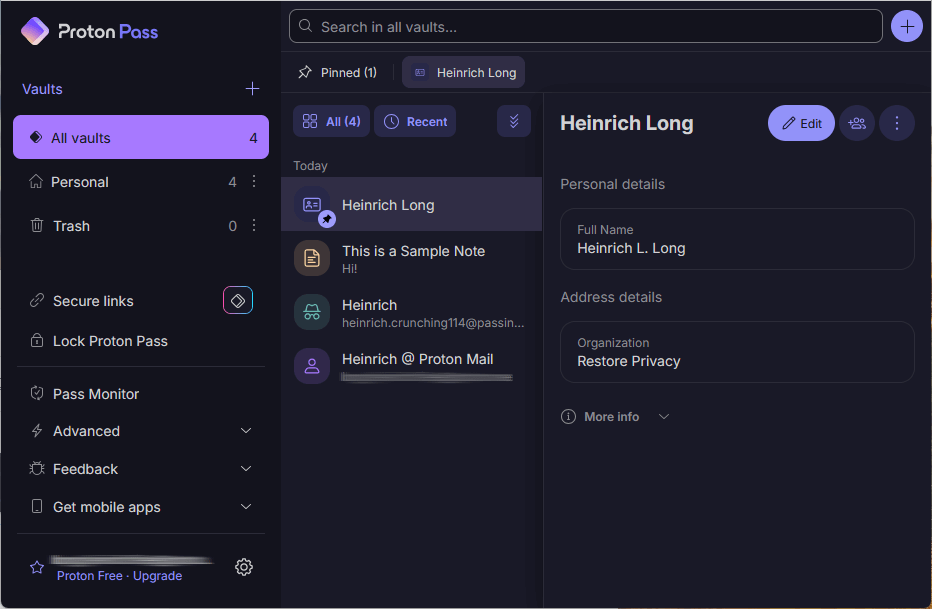Open Personal vault options menu
This screenshot has width=932, height=609.
pyautogui.click(x=254, y=181)
